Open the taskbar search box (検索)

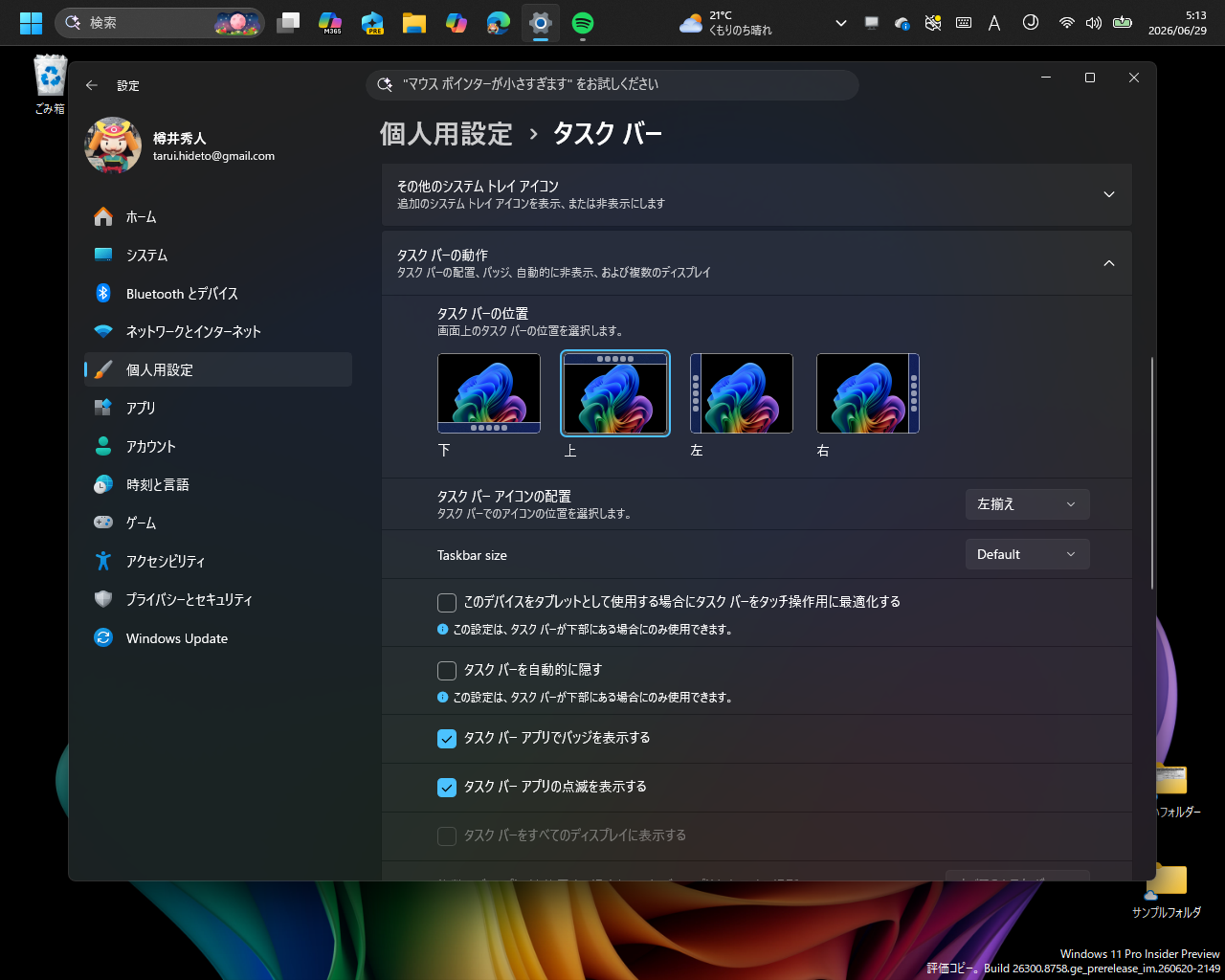pos(160,23)
